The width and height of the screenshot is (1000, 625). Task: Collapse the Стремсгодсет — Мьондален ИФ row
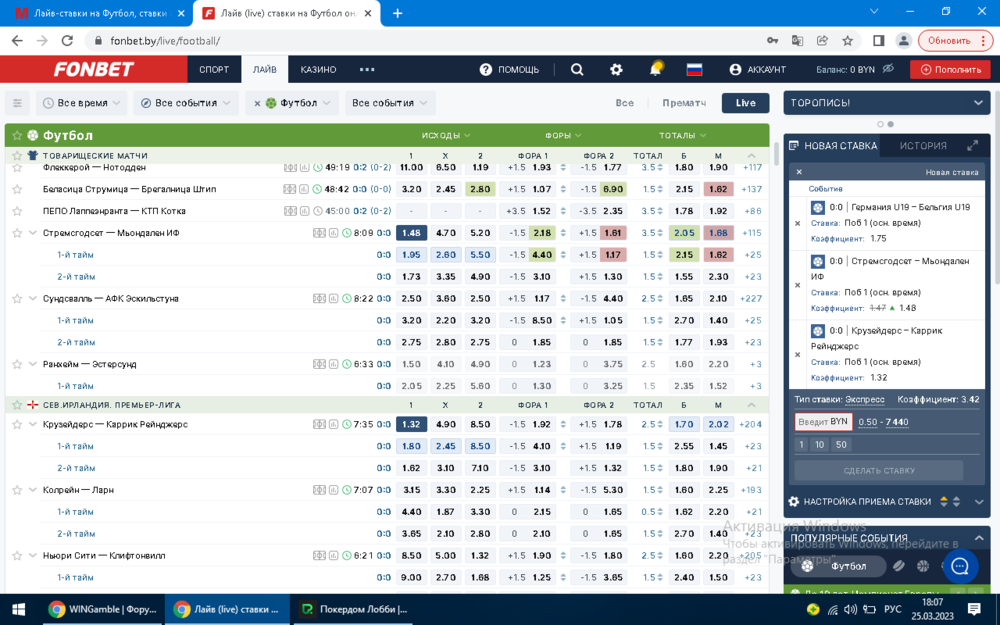point(33,233)
